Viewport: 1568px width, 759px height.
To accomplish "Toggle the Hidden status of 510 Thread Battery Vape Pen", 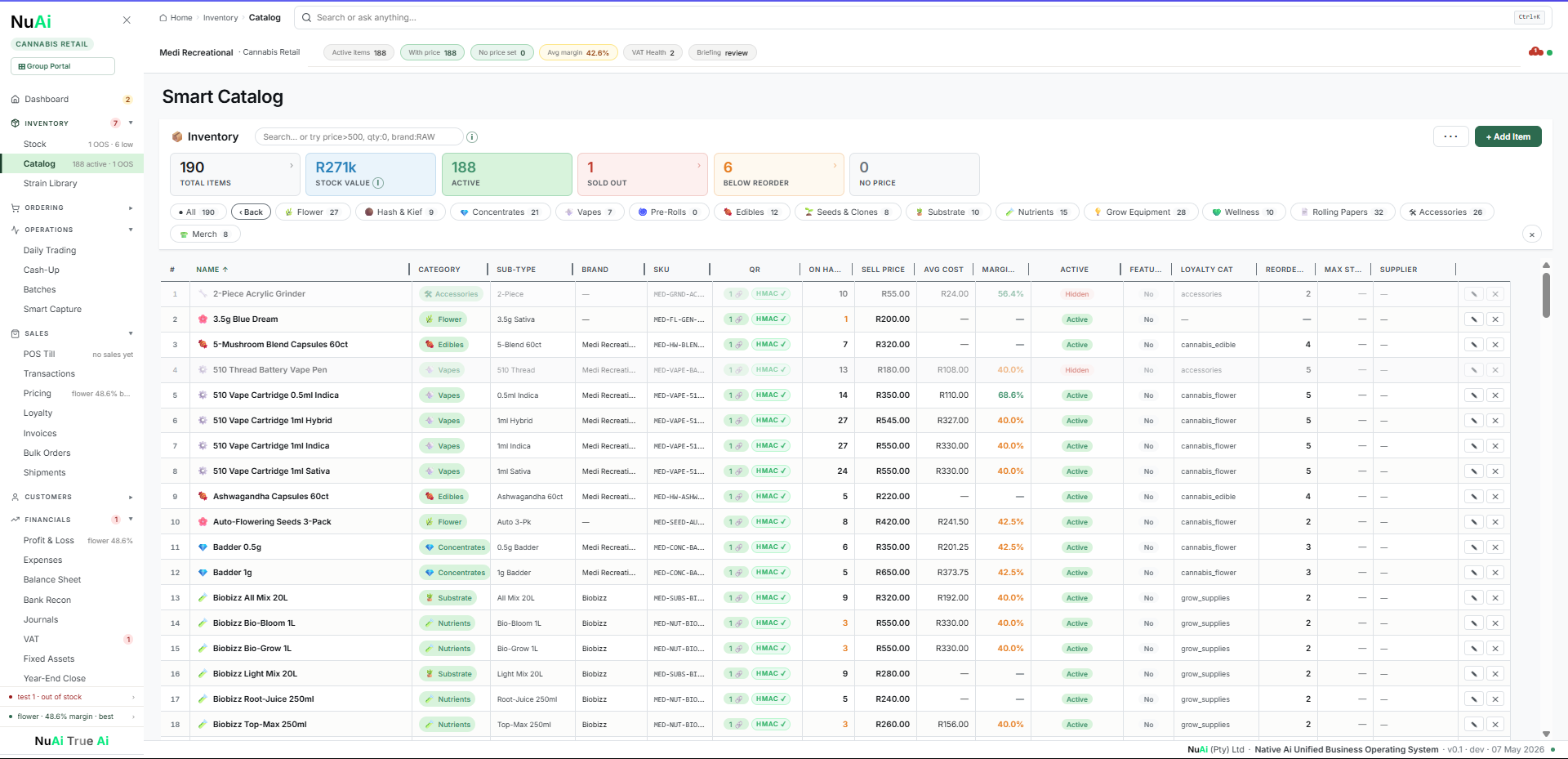I will (1076, 370).
